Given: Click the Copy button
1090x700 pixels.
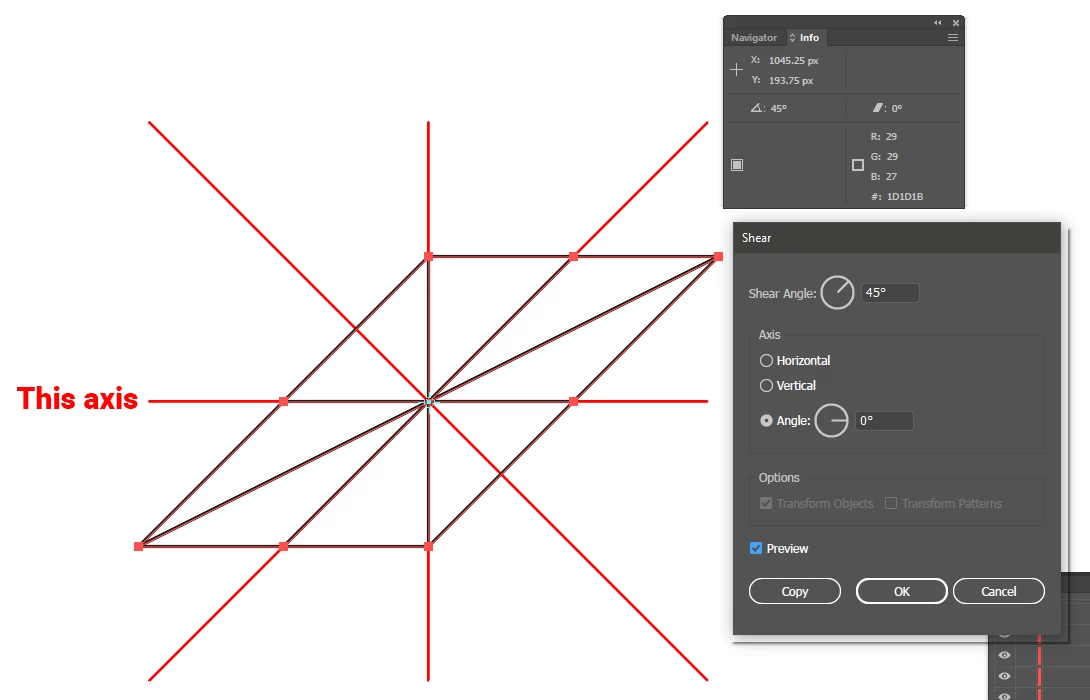Looking at the screenshot, I should coord(795,592).
